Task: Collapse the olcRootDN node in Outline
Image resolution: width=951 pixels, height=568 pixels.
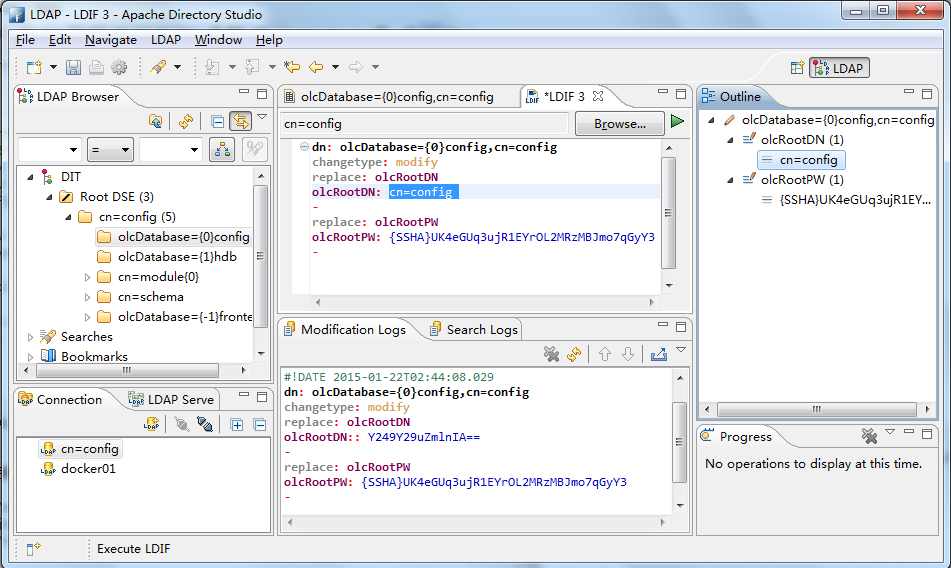Action: (x=731, y=140)
